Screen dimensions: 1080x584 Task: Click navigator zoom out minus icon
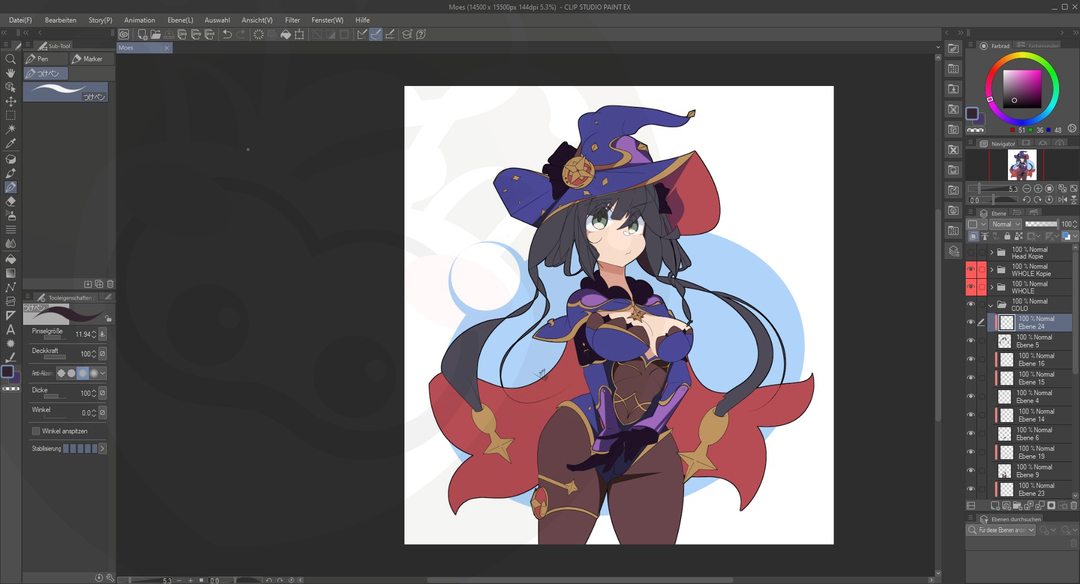pos(1026,189)
